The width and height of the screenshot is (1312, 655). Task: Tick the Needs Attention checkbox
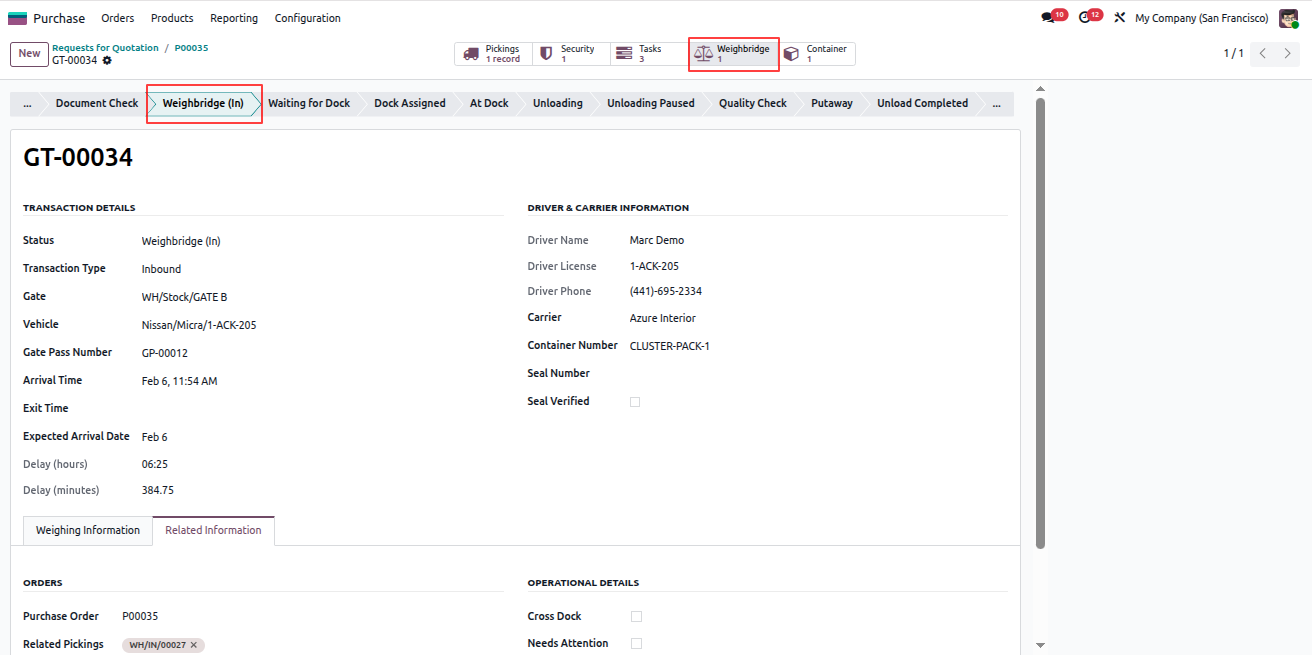click(636, 644)
